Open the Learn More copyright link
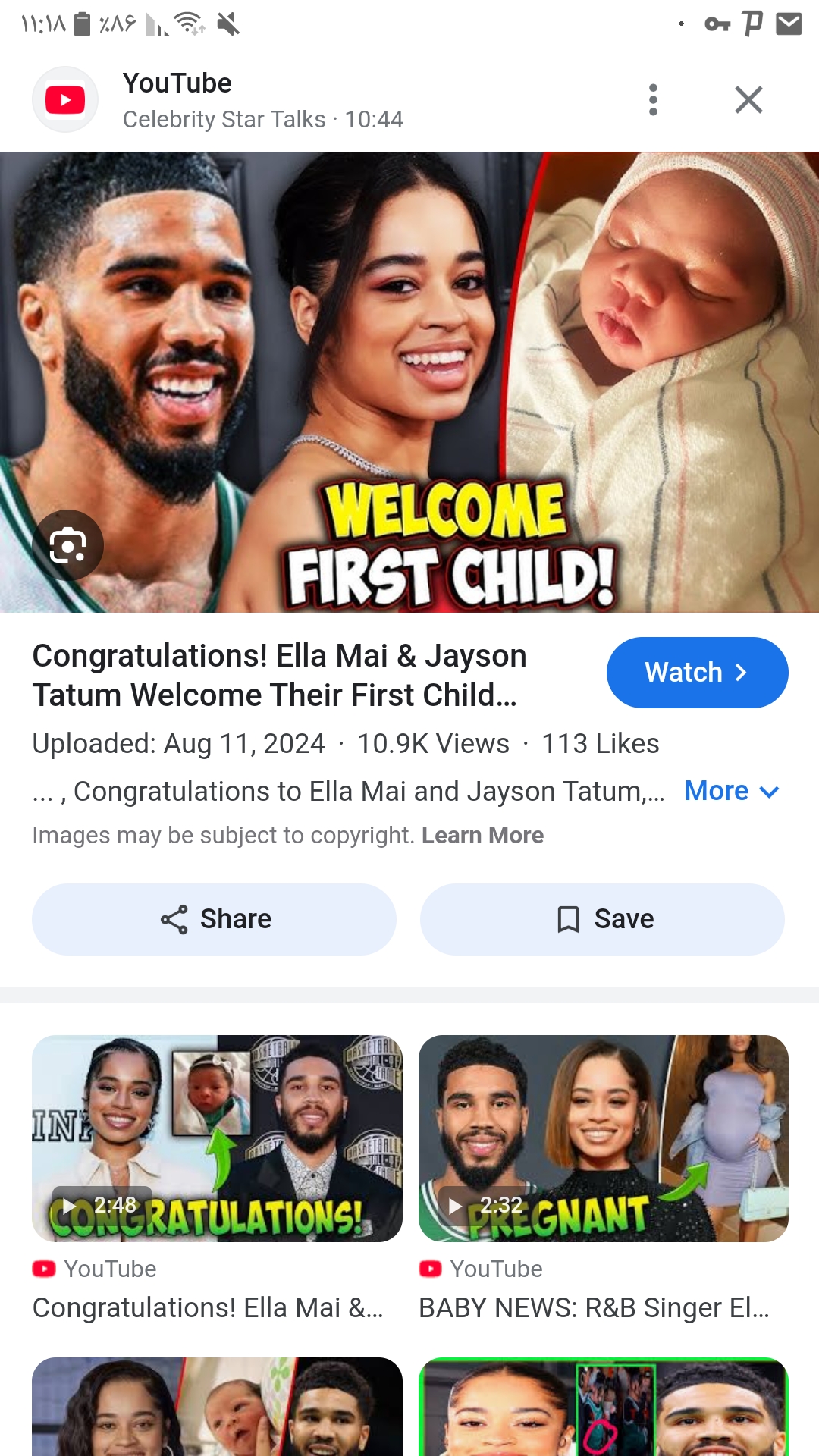The image size is (819, 1456). [482, 835]
